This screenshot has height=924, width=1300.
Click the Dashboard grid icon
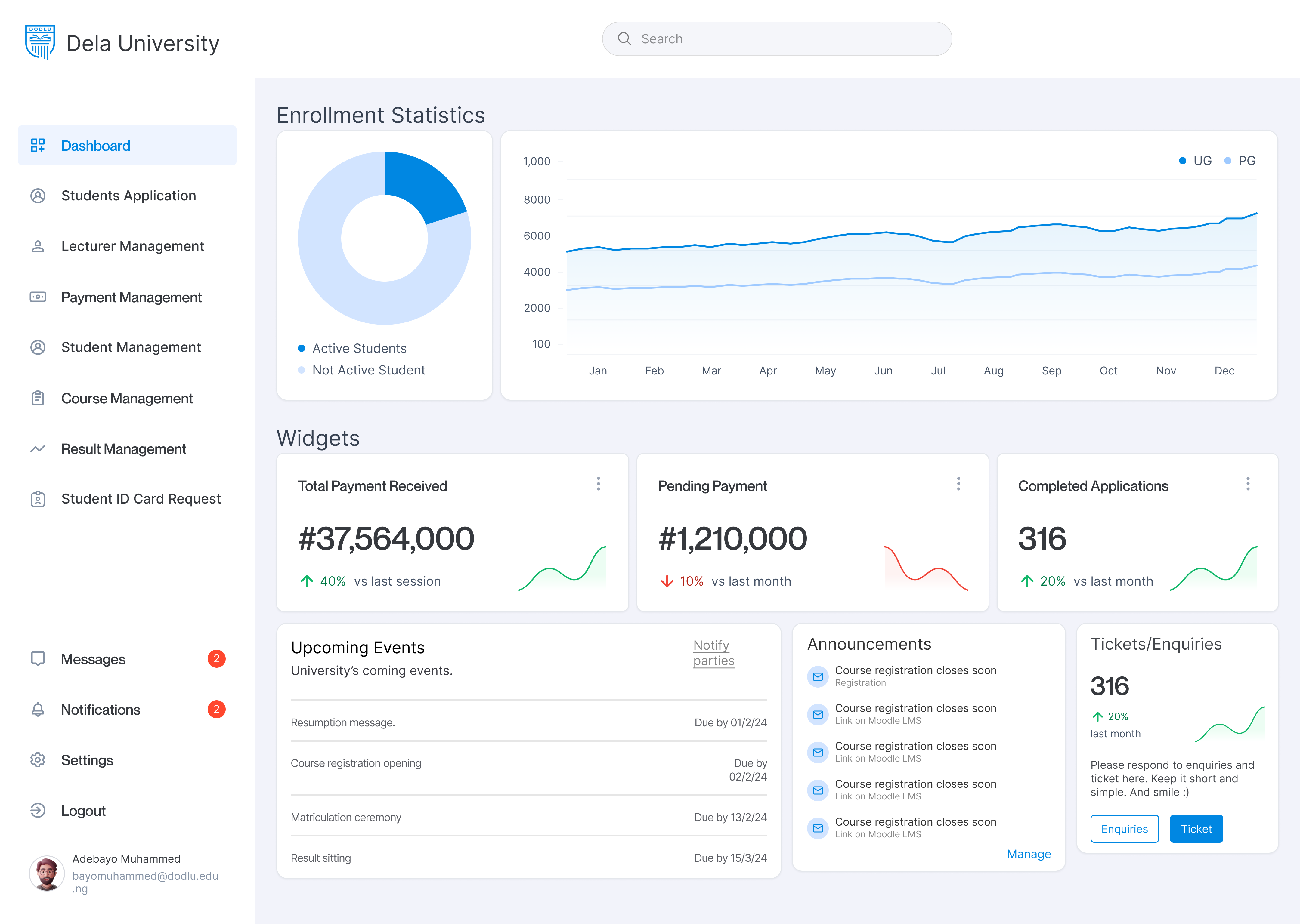tap(38, 146)
